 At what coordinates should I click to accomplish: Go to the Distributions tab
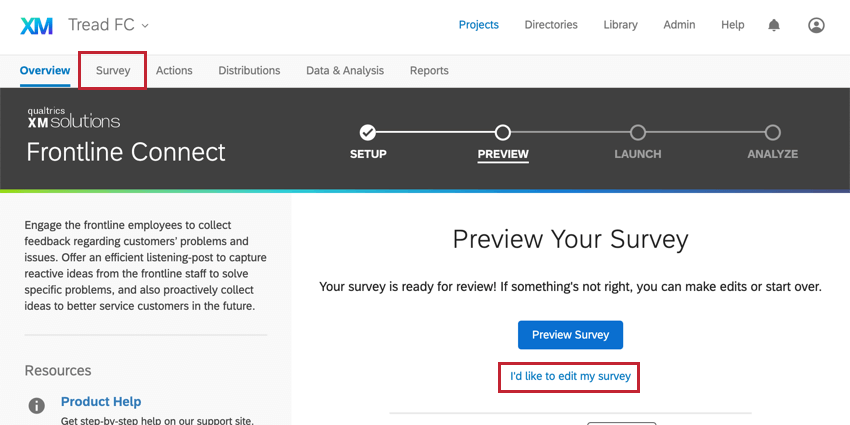pyautogui.click(x=249, y=70)
